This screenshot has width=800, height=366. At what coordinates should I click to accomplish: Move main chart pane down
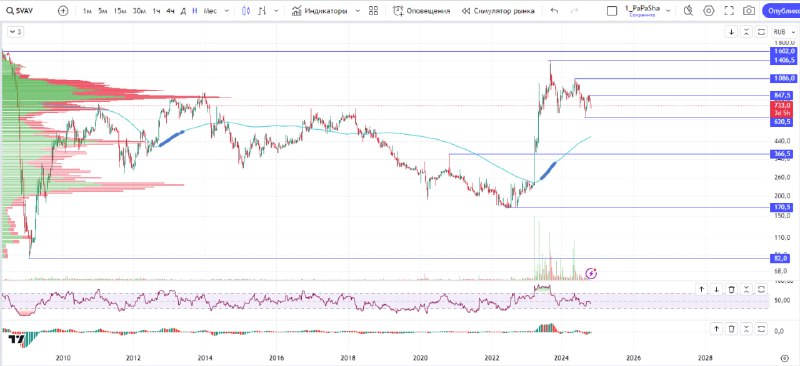tap(731, 32)
